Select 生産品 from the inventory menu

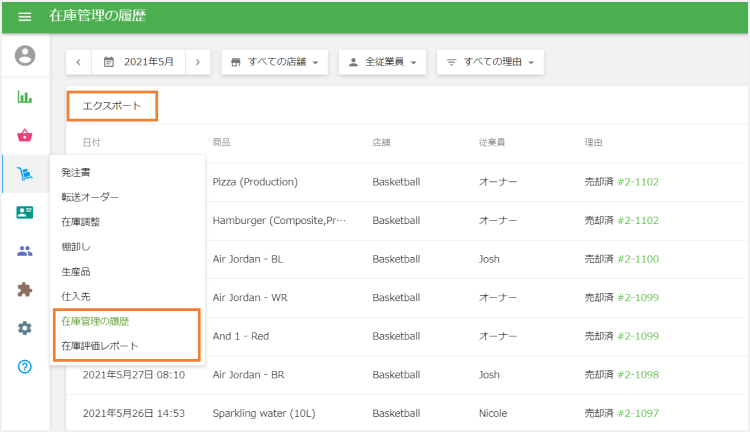coord(76,272)
